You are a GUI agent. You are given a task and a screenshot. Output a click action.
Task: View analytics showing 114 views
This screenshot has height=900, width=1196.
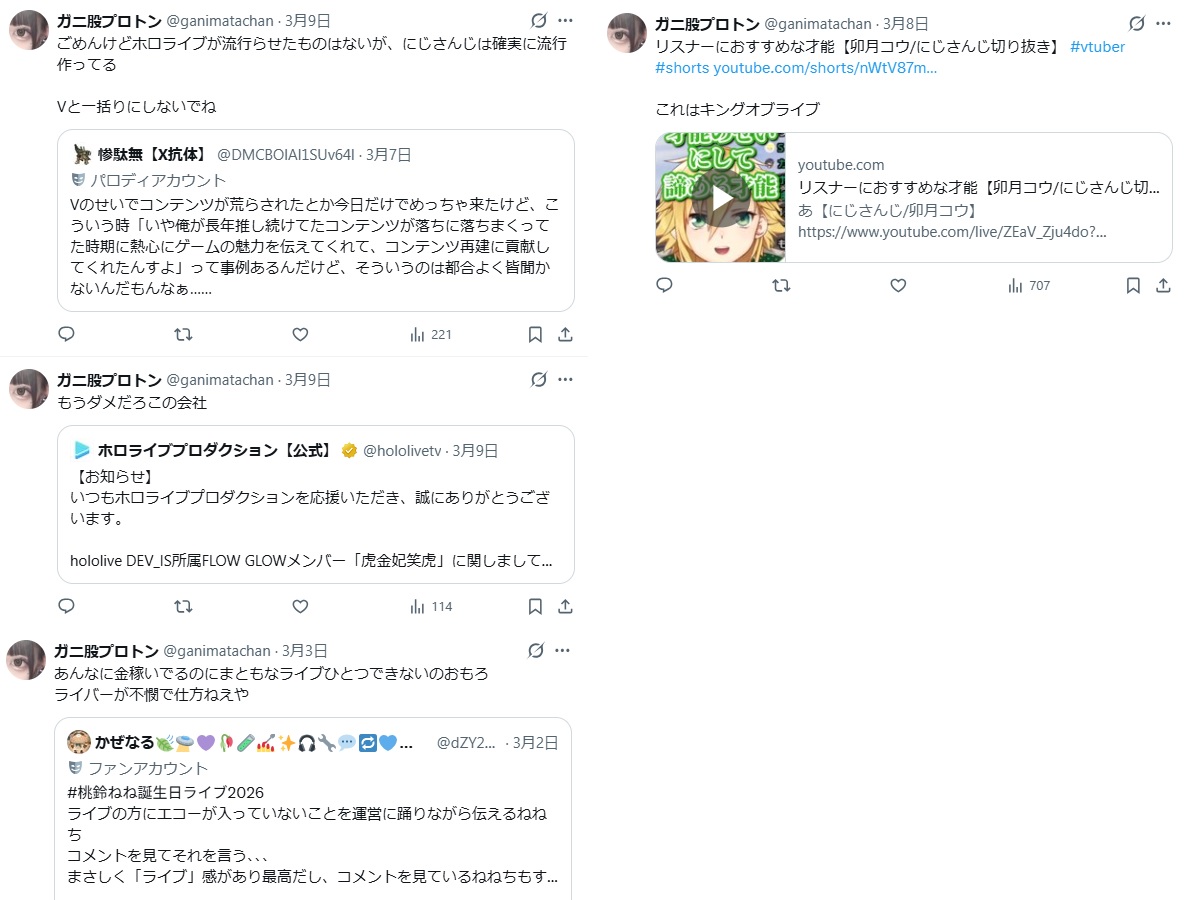click(x=431, y=606)
